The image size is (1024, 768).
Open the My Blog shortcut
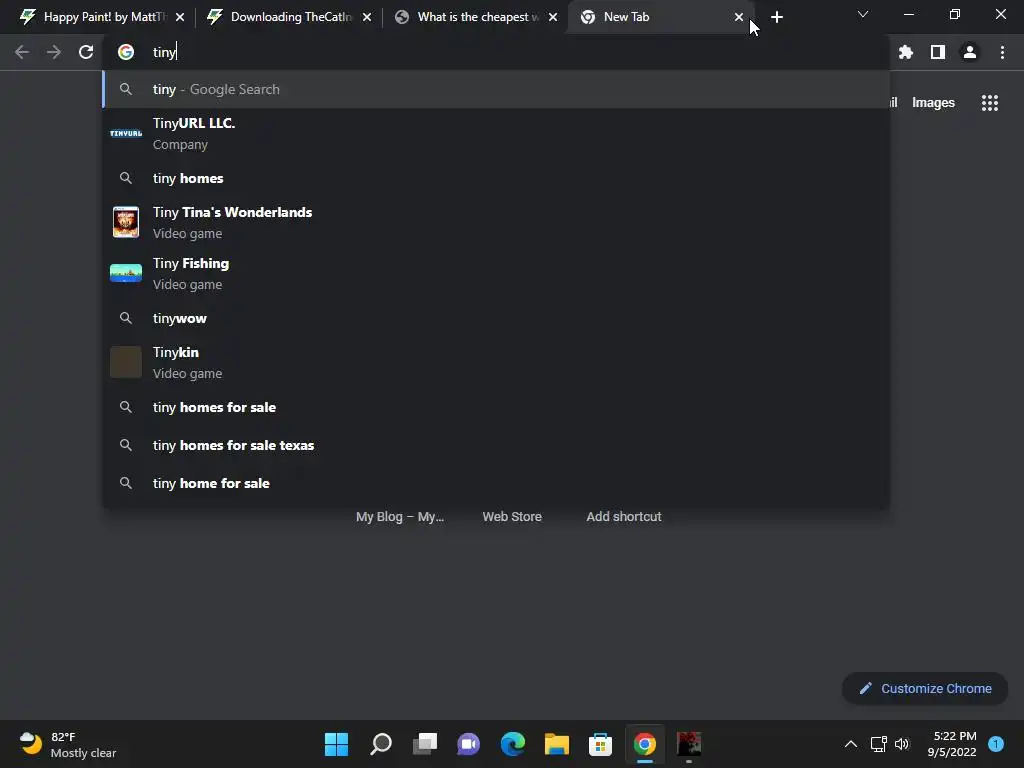click(400, 517)
